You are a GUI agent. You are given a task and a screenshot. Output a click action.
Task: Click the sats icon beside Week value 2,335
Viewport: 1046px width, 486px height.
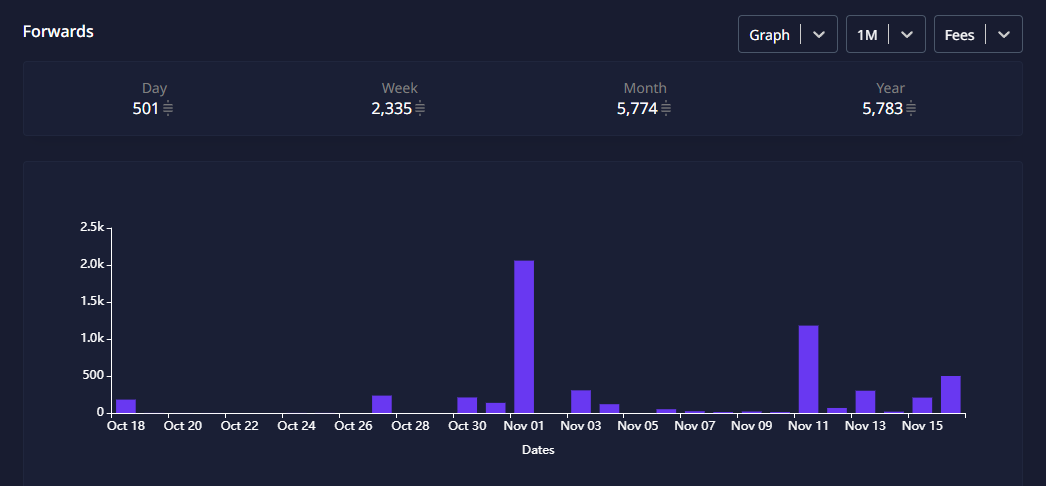pyautogui.click(x=420, y=109)
